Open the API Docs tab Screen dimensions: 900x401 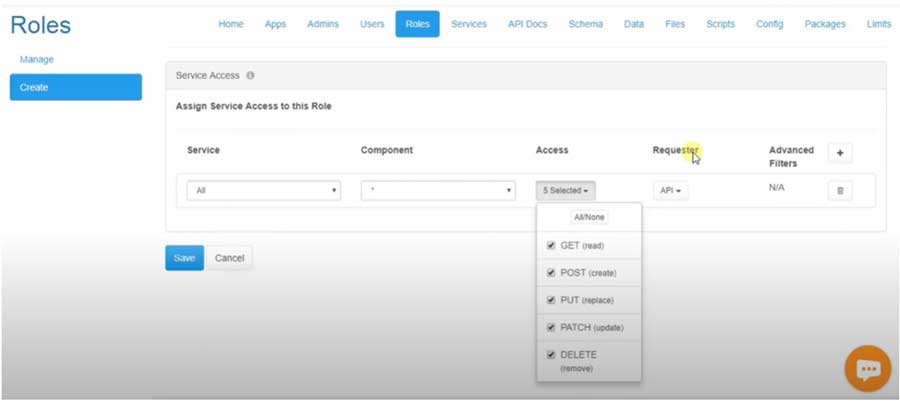point(527,24)
